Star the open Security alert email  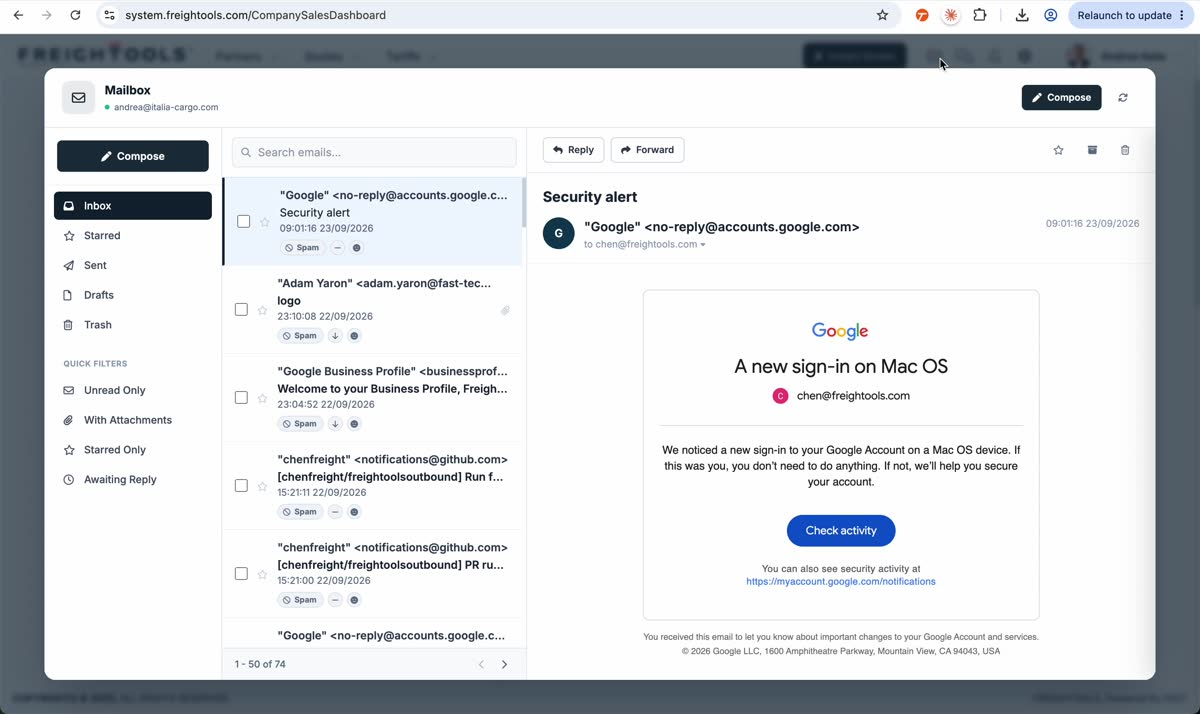pos(1059,150)
